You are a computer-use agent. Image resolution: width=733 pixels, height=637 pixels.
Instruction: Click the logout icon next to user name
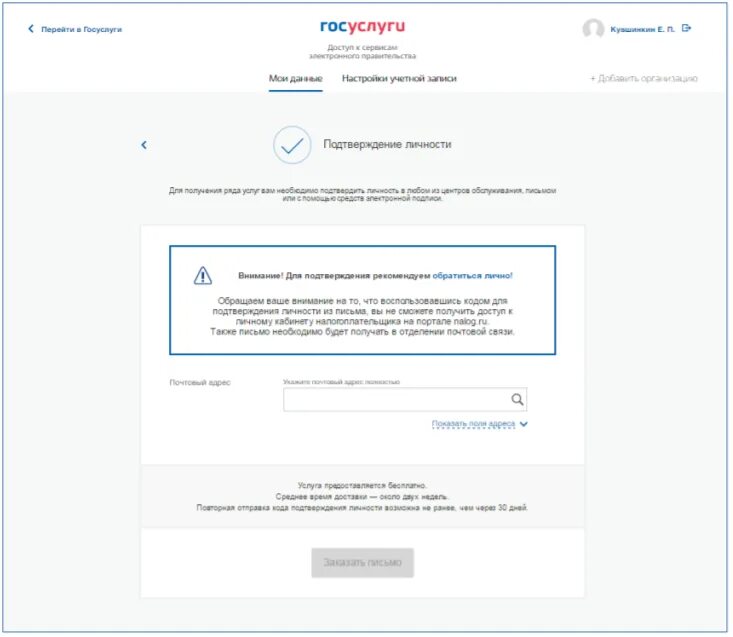pyautogui.click(x=686, y=29)
